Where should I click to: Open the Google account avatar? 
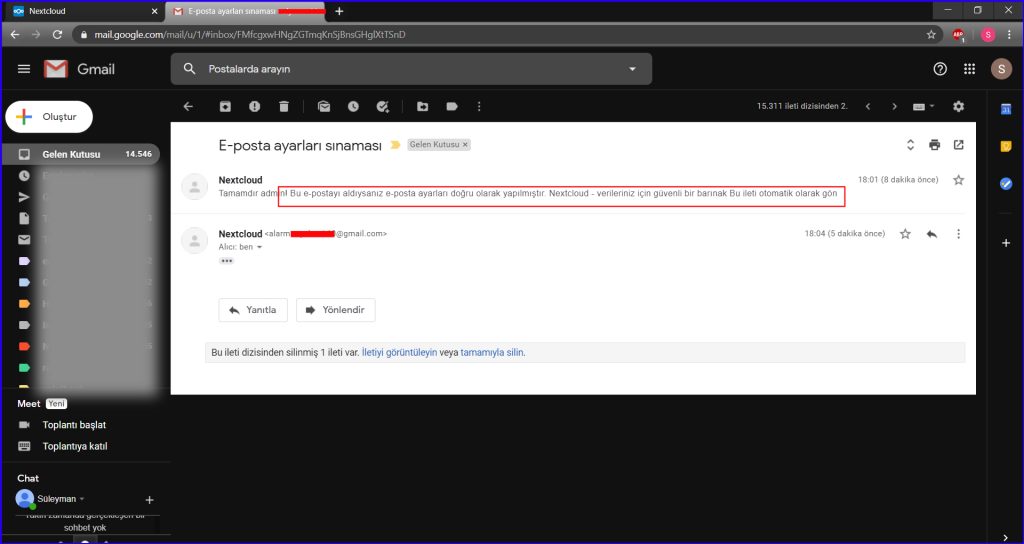[1001, 69]
